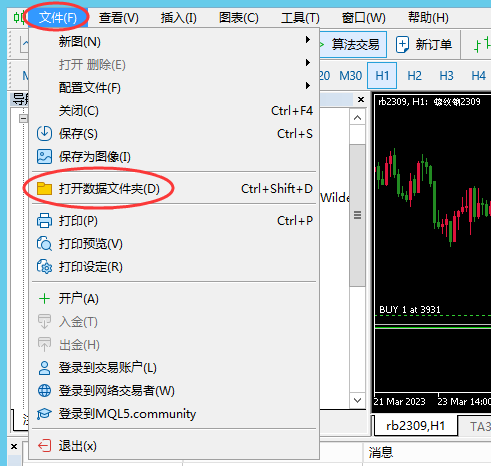
Task: Click the 新订单 document plus icon
Action: point(402,44)
